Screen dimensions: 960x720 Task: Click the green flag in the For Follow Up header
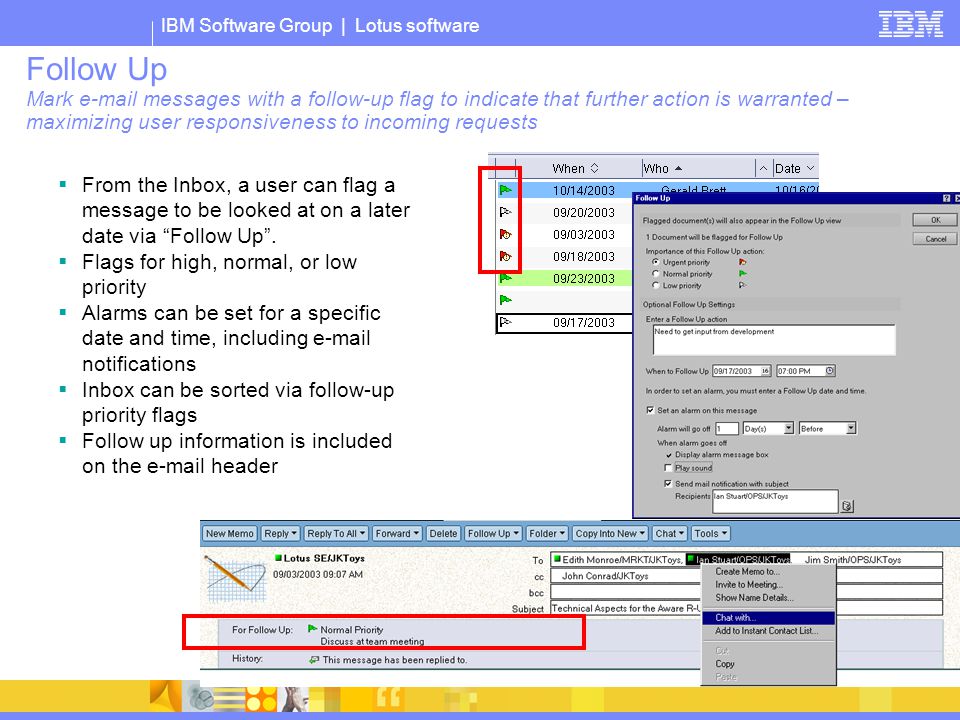pyautogui.click(x=313, y=629)
